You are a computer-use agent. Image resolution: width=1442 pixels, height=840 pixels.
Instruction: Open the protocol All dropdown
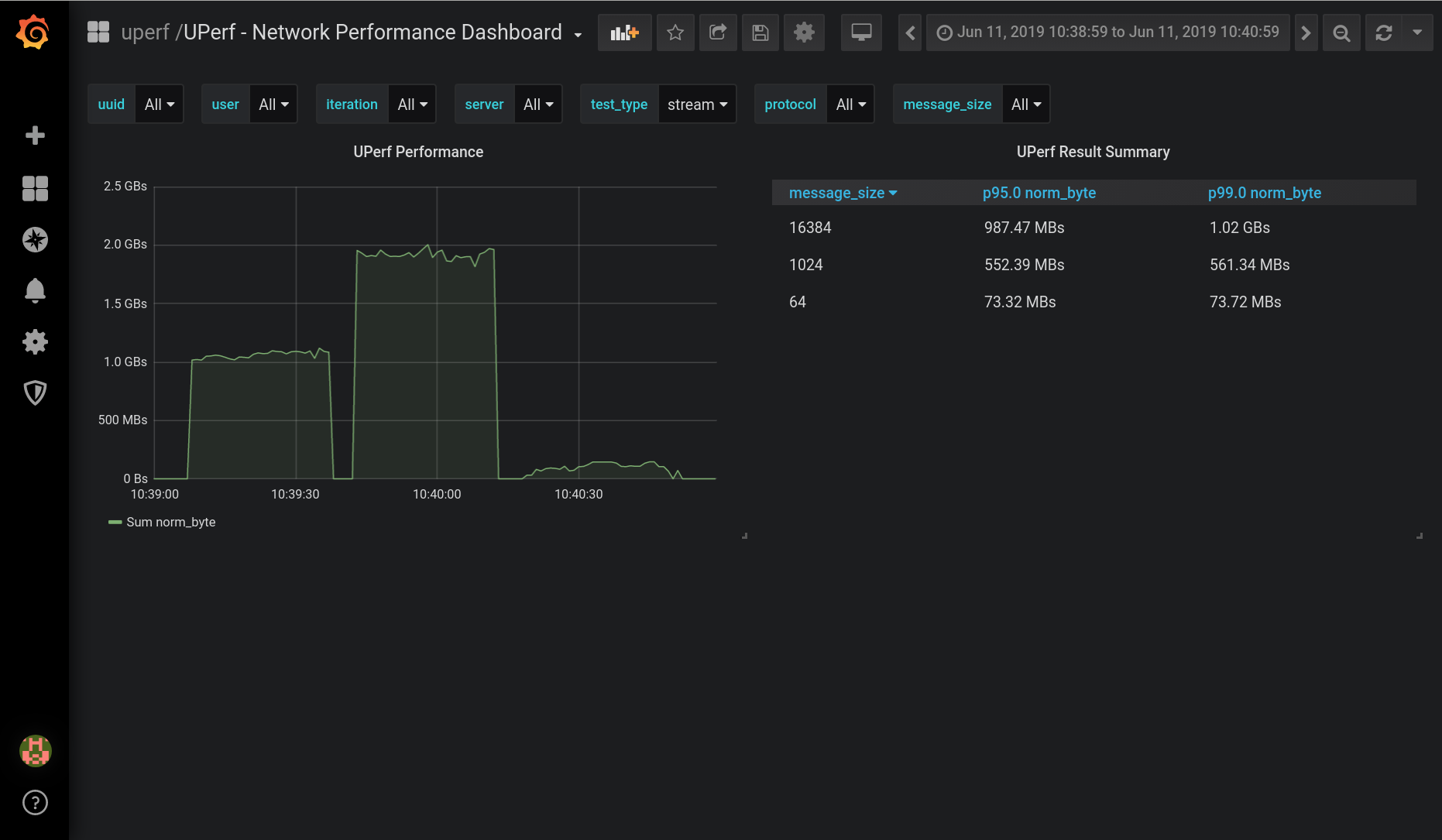coord(850,105)
